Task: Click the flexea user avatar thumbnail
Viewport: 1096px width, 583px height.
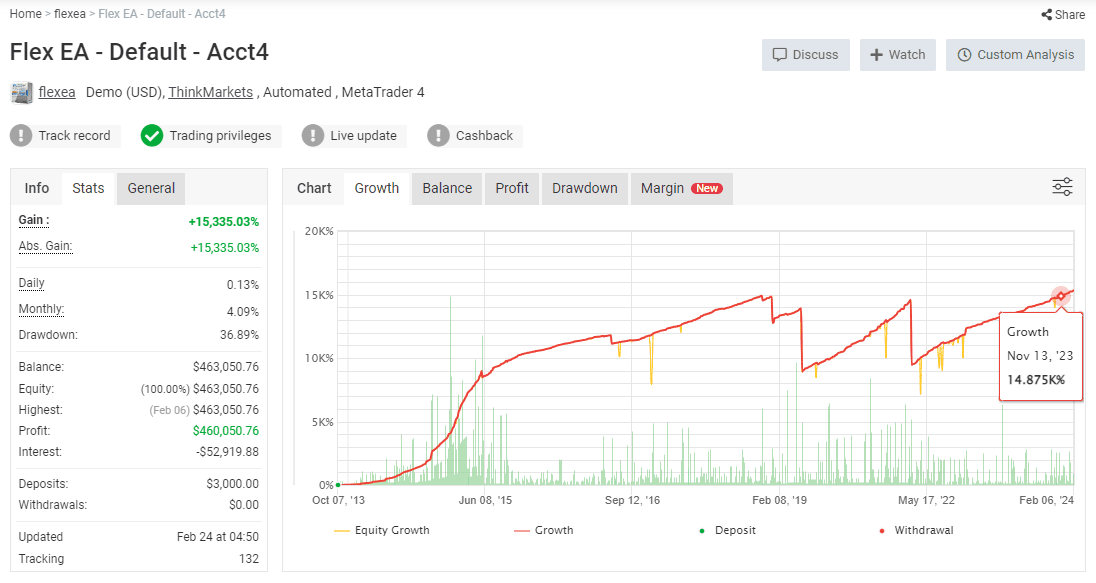Action: pyautogui.click(x=22, y=93)
